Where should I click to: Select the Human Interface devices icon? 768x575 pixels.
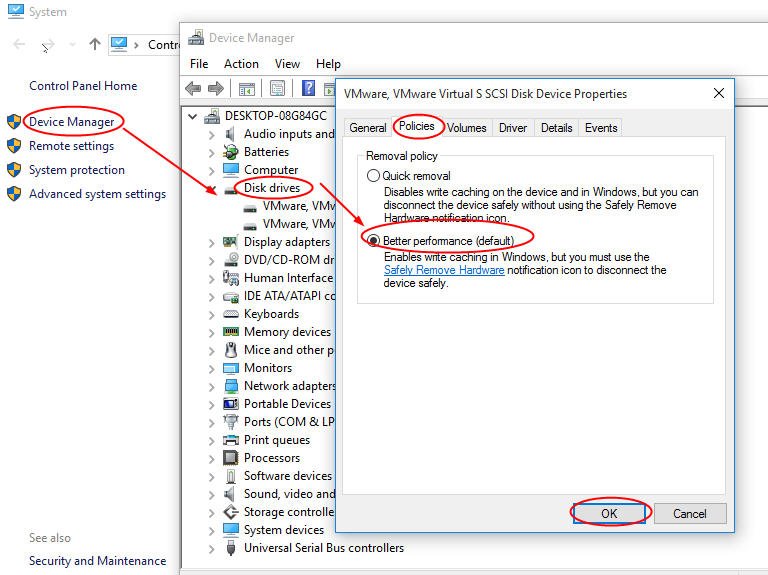pyautogui.click(x=231, y=278)
